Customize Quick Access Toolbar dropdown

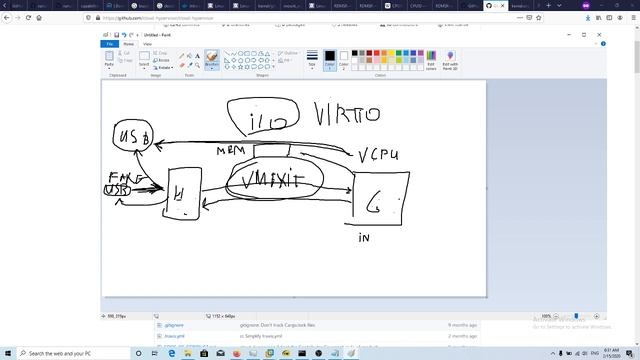click(138, 35)
